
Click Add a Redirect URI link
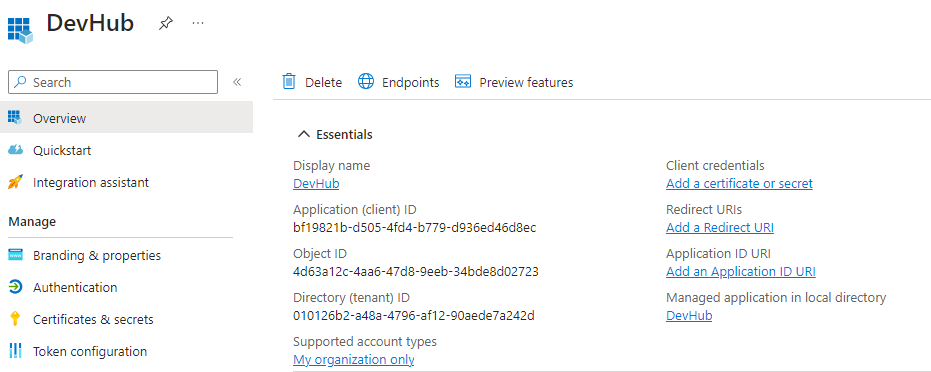coord(720,228)
